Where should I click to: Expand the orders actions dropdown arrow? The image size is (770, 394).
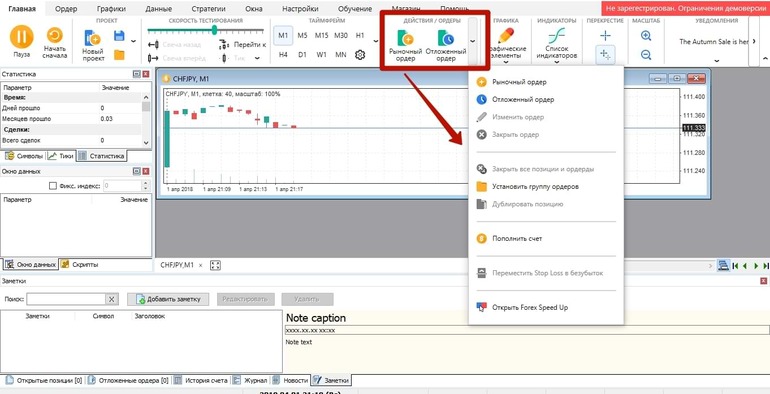[472, 41]
